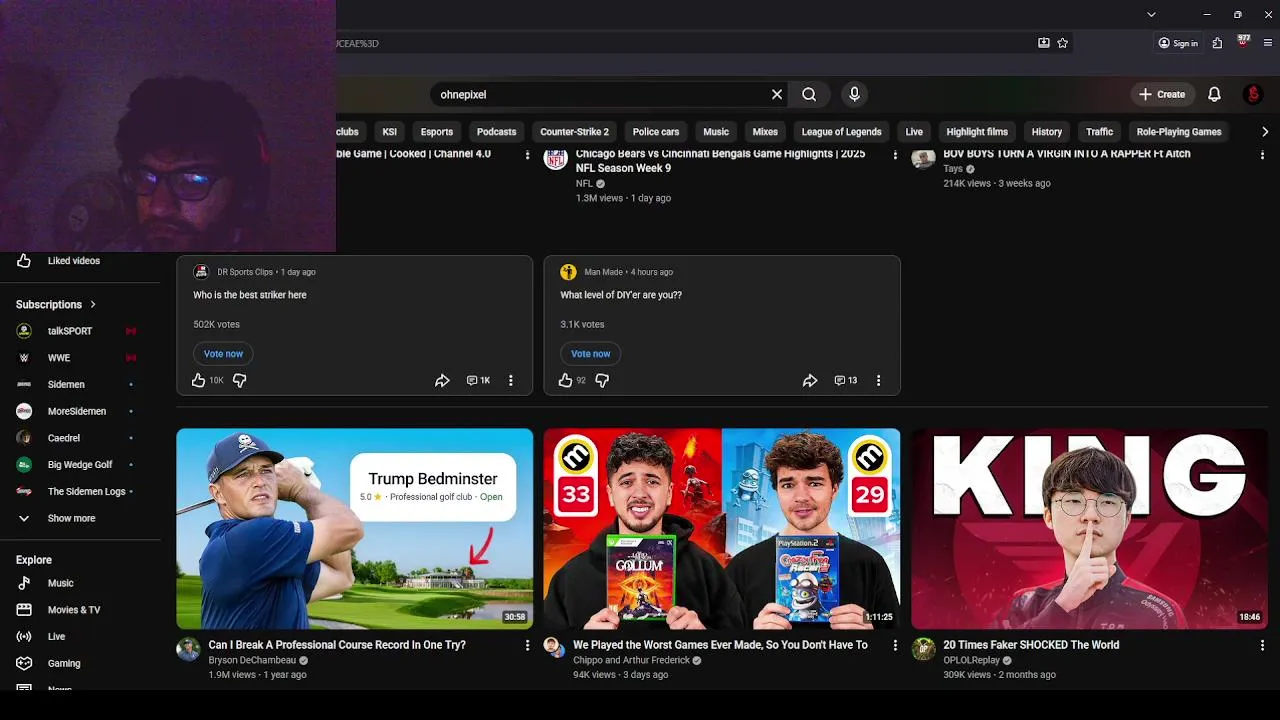
Task: Select the League of Legends chip
Action: coord(841,132)
